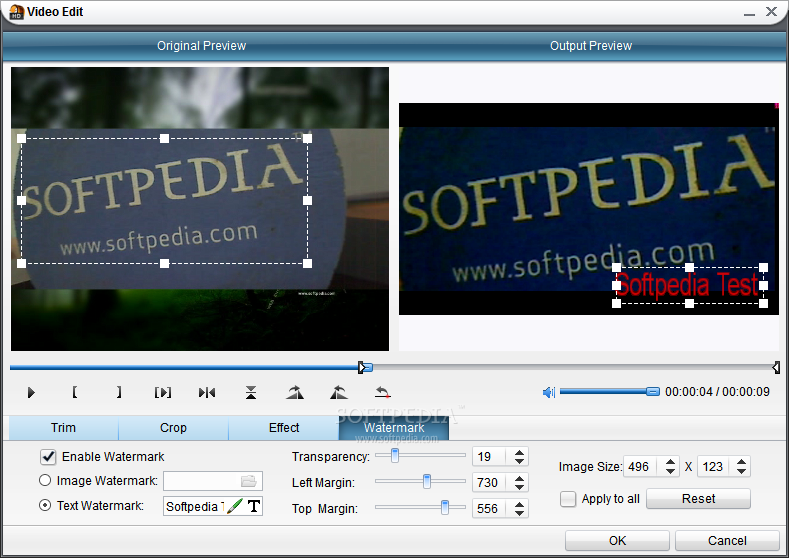Set trim end point bracket
This screenshot has height=558, width=789.
[x=119, y=392]
